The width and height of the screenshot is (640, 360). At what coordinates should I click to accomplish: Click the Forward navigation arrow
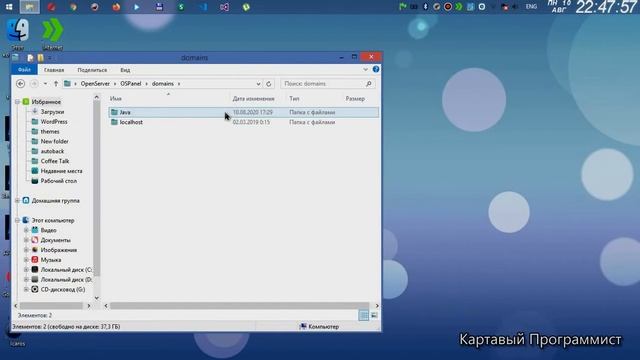pos(34,84)
